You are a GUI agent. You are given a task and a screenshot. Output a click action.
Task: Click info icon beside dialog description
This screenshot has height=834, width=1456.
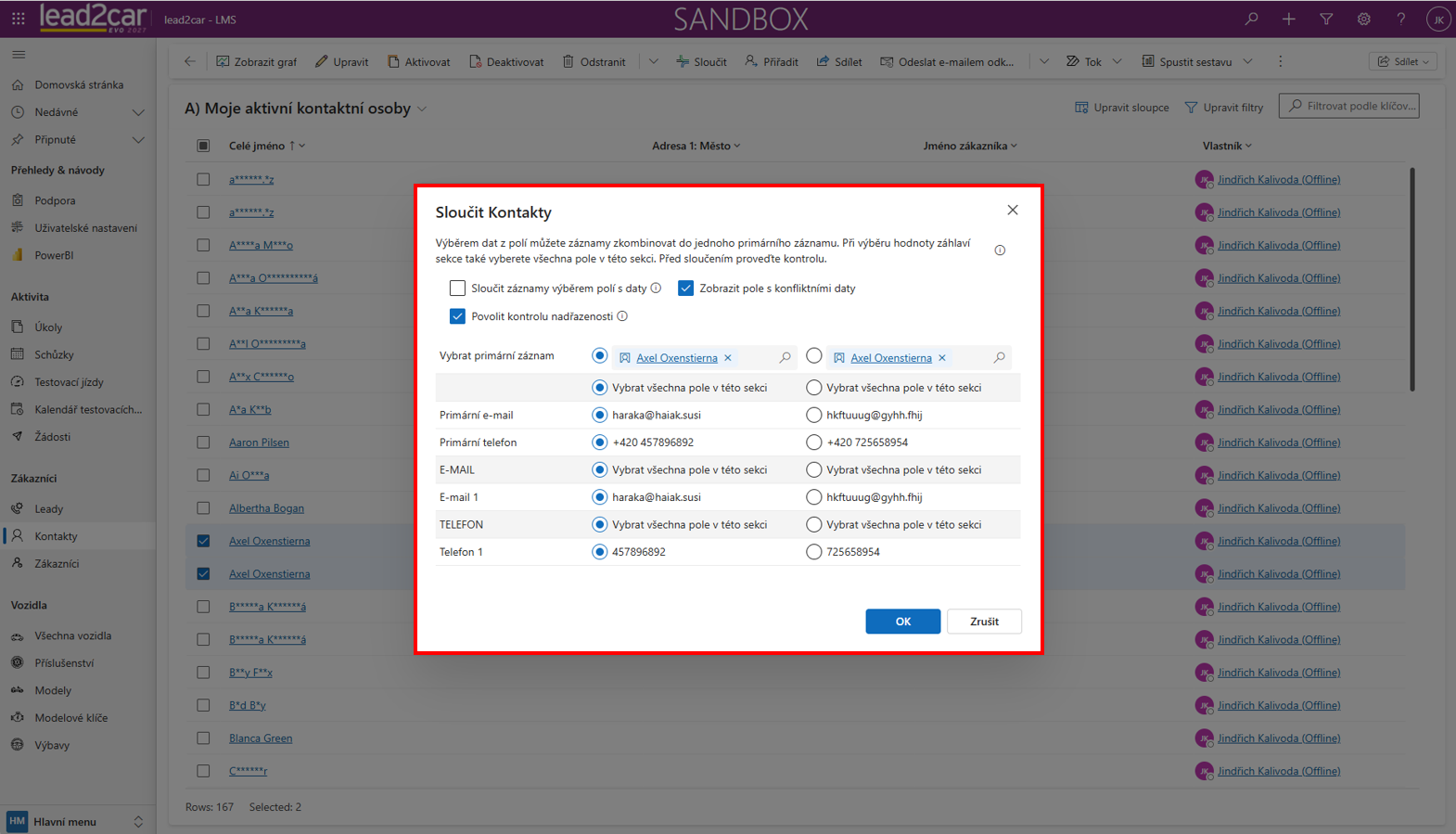coord(1000,250)
